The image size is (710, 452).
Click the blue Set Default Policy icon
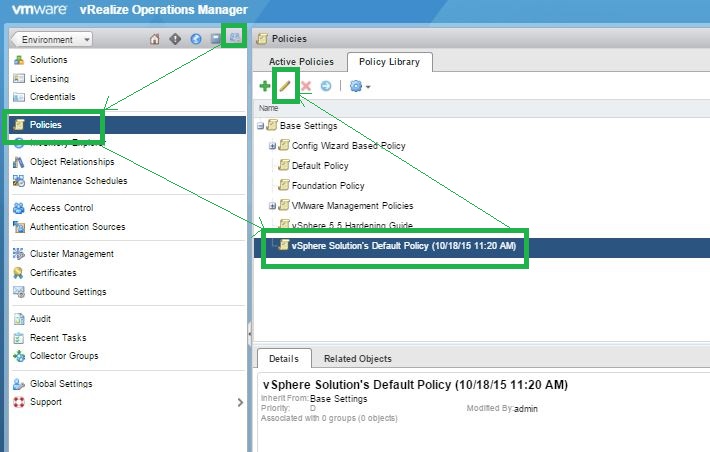click(326, 87)
